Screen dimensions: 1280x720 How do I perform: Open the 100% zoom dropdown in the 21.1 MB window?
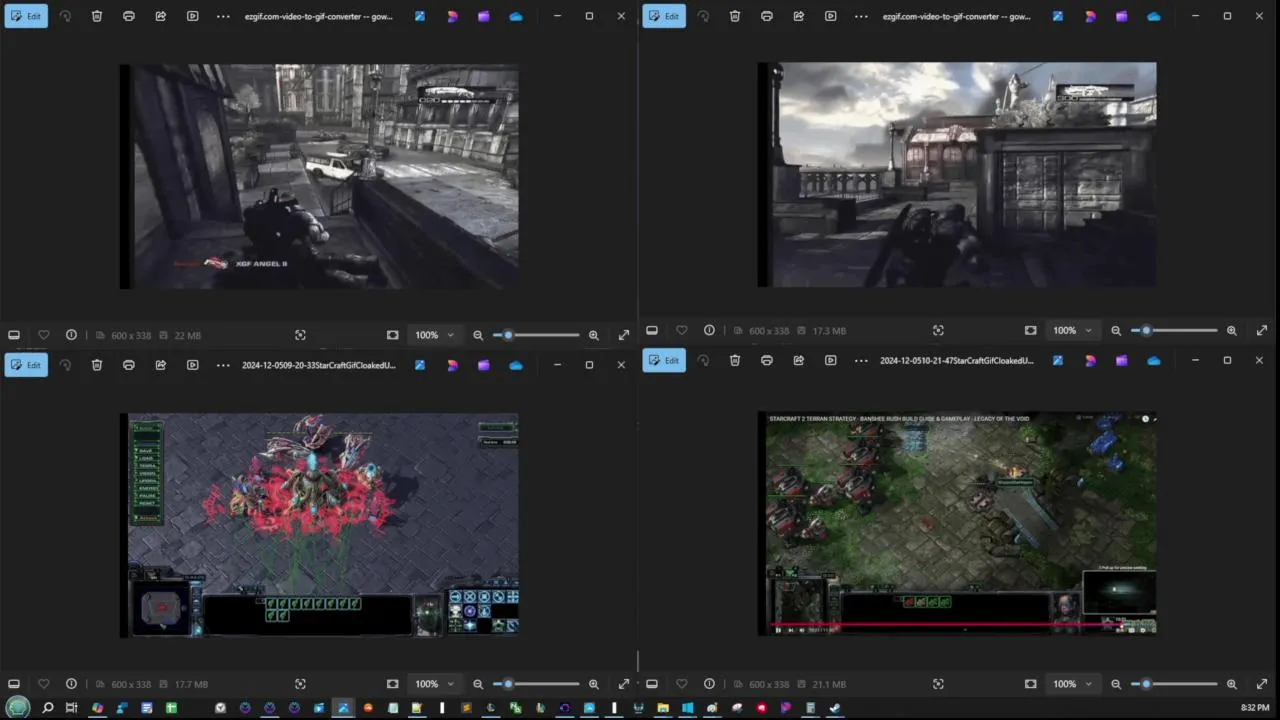pyautogui.click(x=1072, y=684)
